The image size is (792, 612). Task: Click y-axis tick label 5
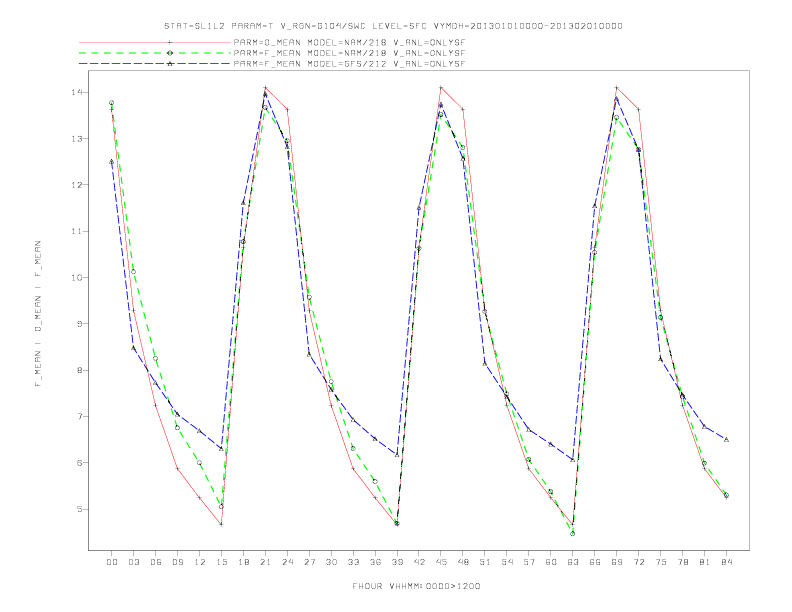80,509
